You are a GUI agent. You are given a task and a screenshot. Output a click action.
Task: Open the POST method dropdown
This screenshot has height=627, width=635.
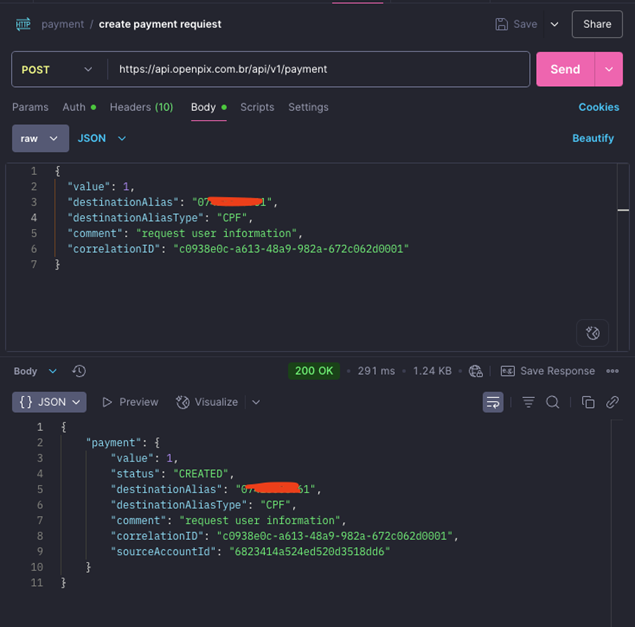(x=56, y=70)
